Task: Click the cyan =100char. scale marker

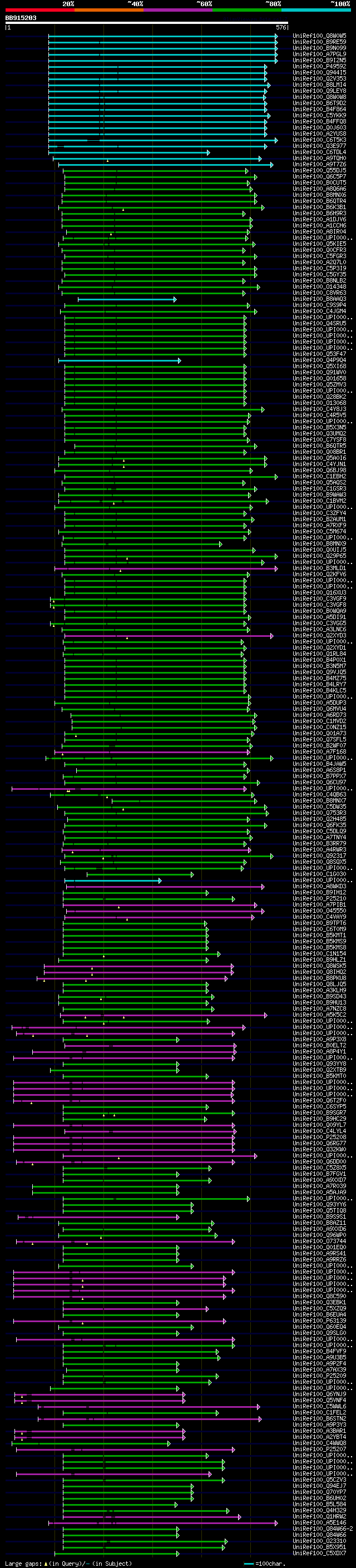Action: click(264, 1563)
